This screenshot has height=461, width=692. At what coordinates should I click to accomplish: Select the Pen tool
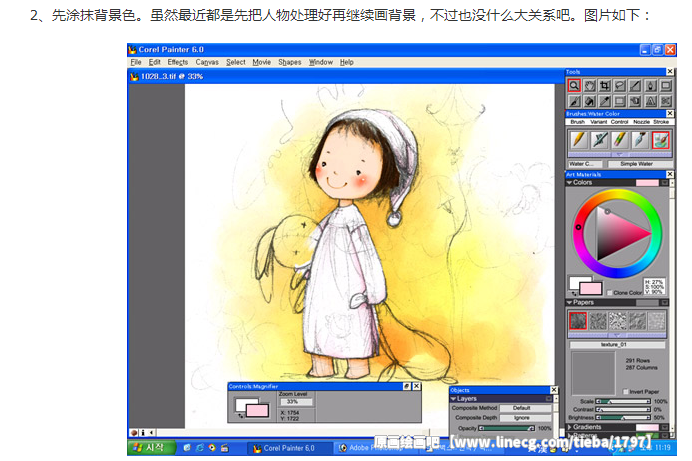click(x=651, y=86)
